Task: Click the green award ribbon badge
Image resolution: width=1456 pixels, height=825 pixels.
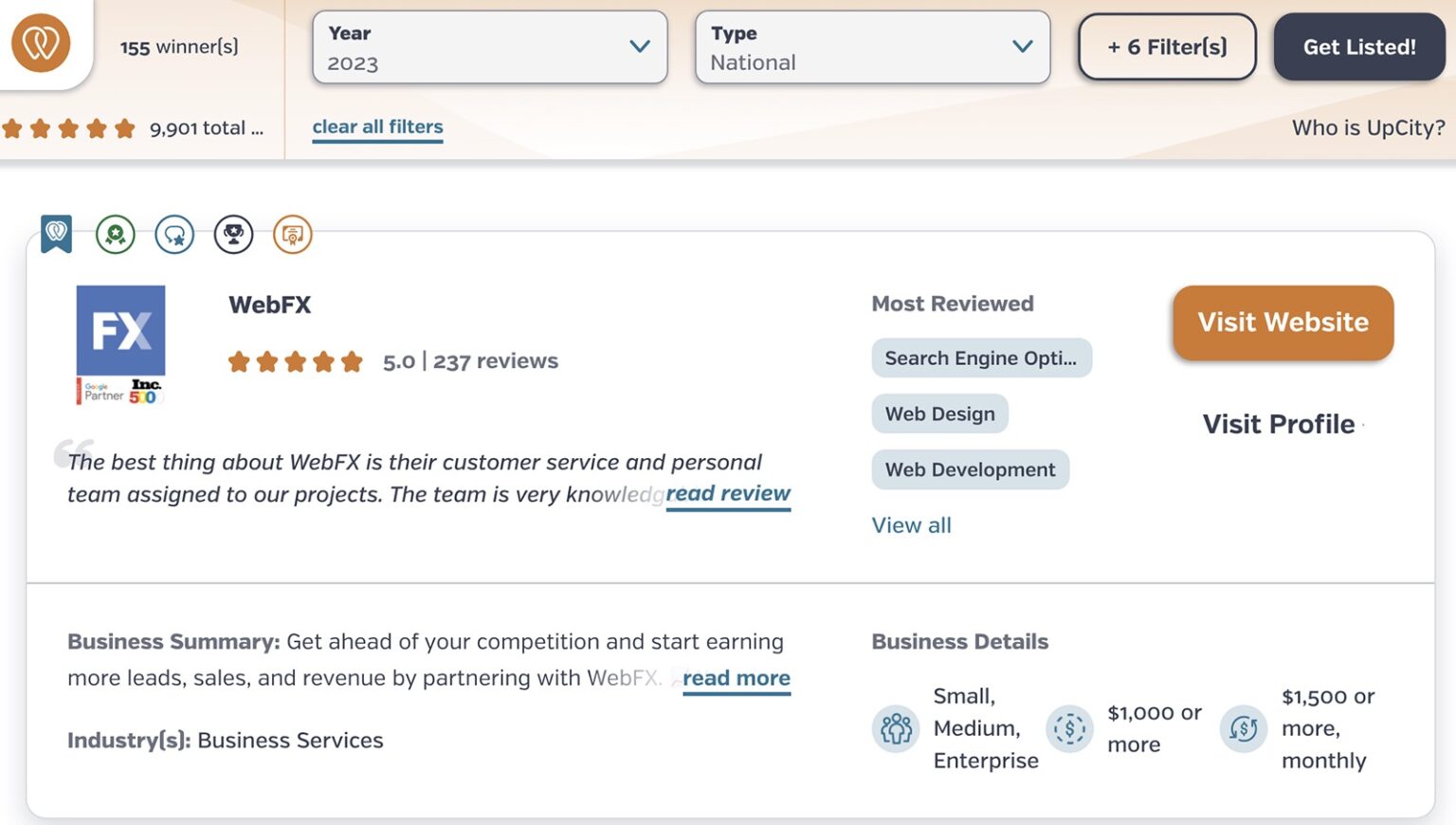Action: [x=116, y=234]
